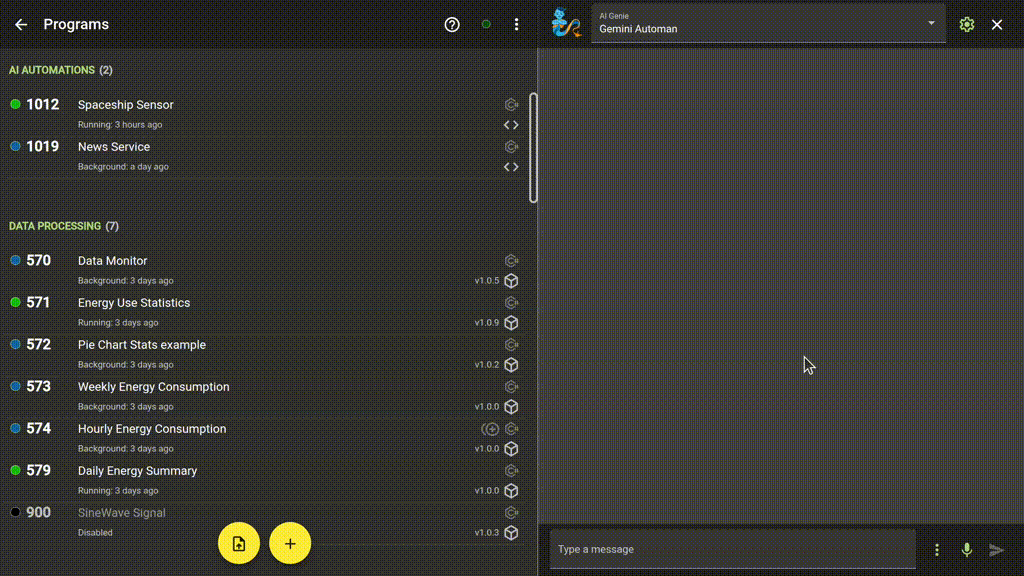The width and height of the screenshot is (1024, 576).
Task: Click the loop icon beside News Service
Action: pyautogui.click(x=511, y=146)
